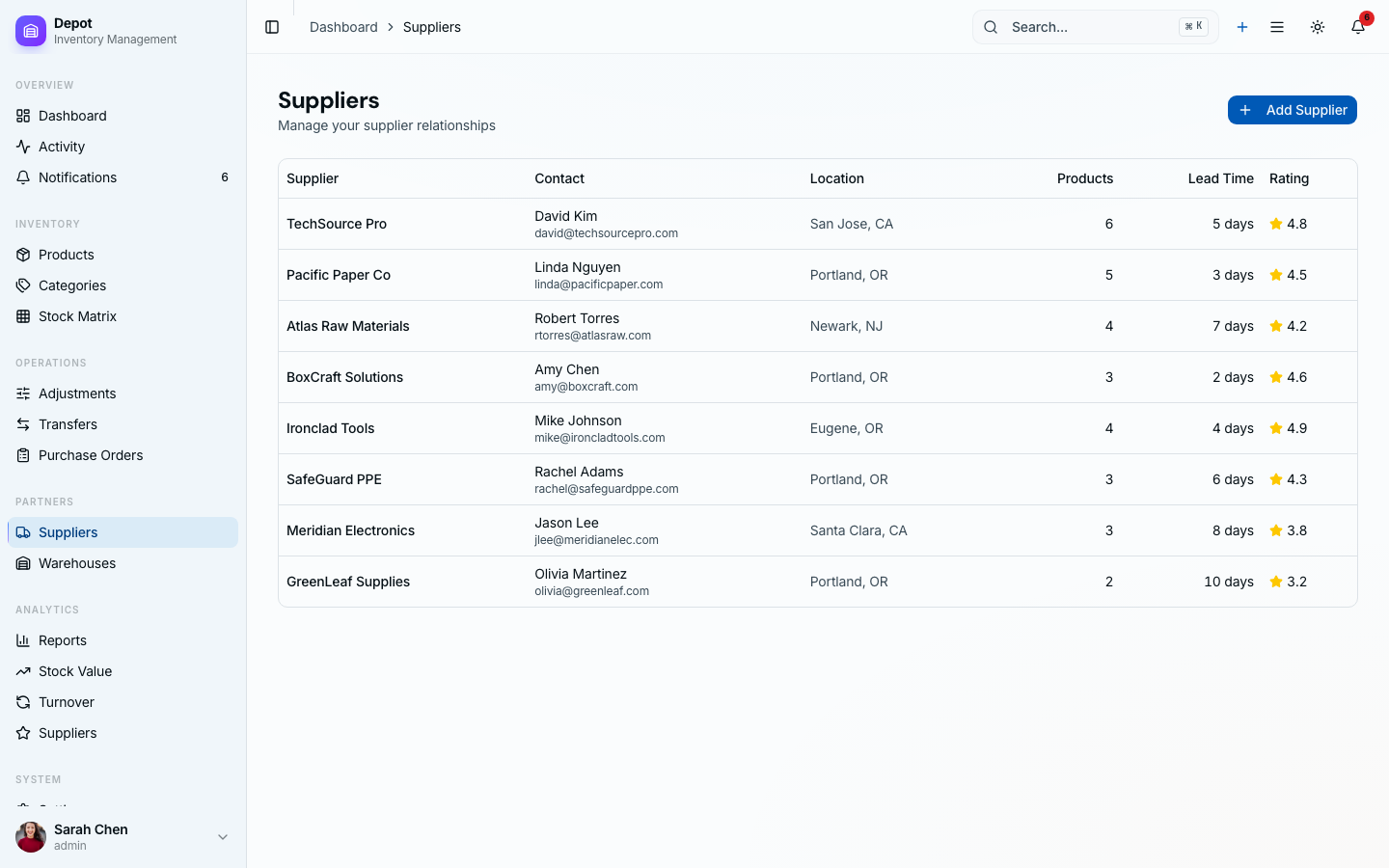Switch to light mode via sun icon

tap(1318, 27)
